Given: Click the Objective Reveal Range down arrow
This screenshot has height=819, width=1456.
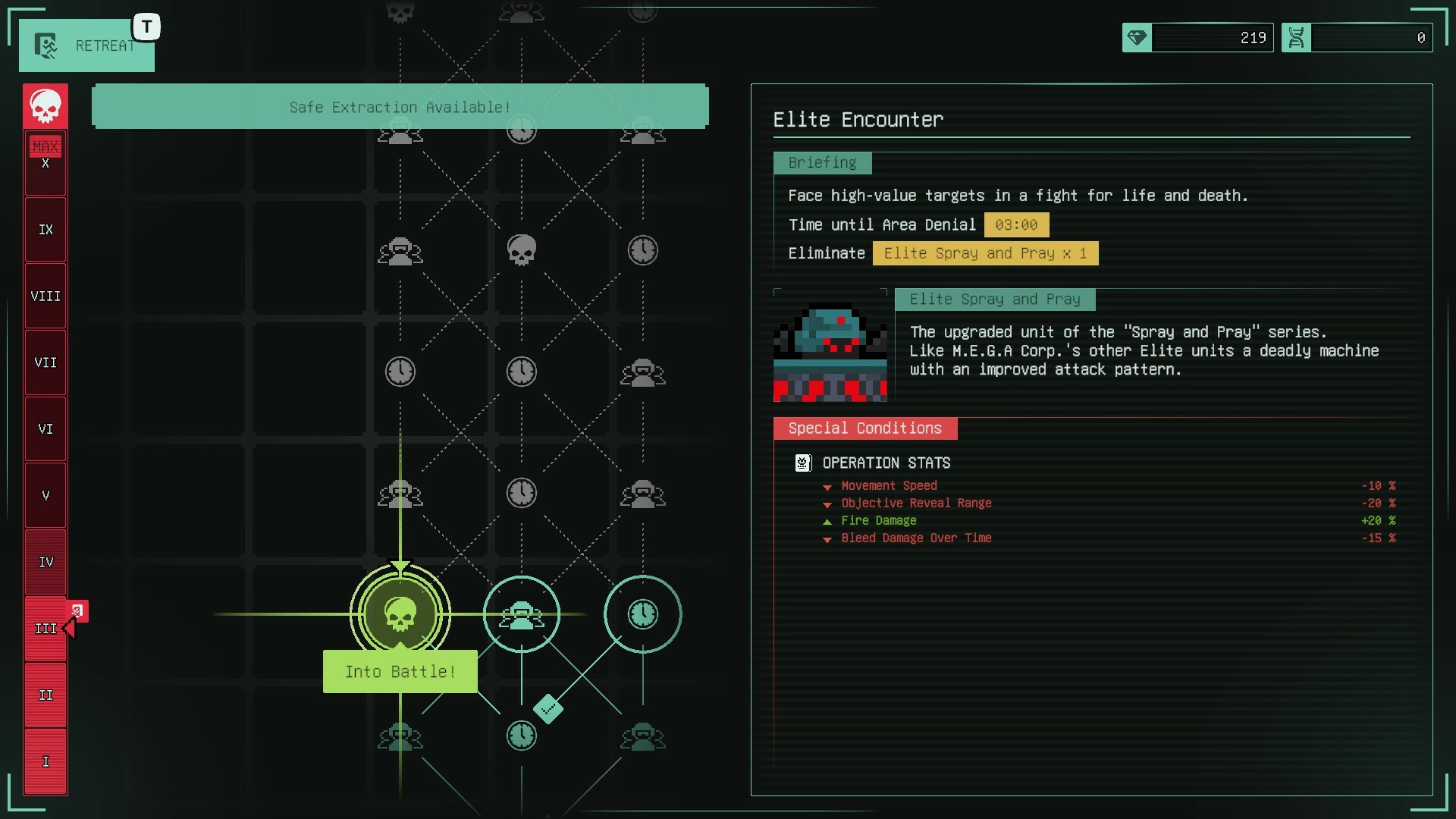Looking at the screenshot, I should click(827, 504).
